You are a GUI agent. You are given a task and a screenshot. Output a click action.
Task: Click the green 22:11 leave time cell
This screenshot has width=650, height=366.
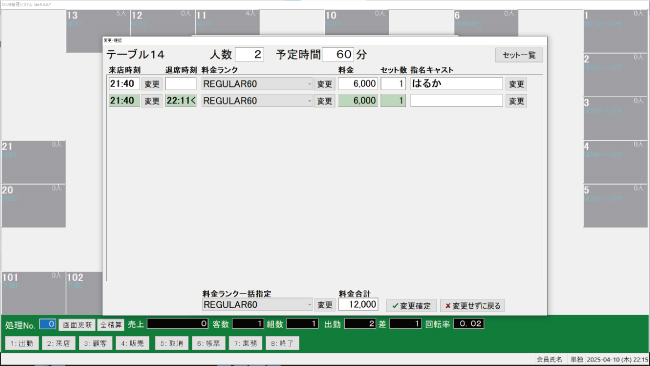pos(181,101)
